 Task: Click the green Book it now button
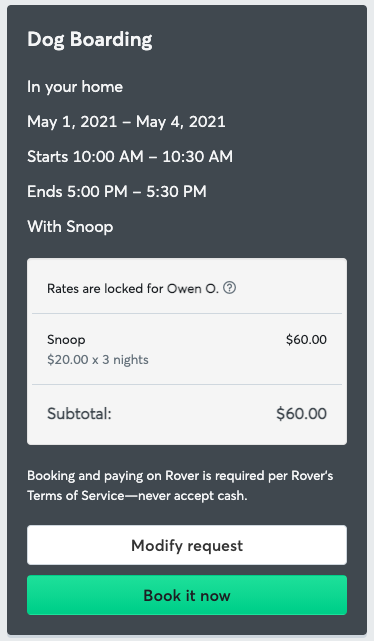187,595
